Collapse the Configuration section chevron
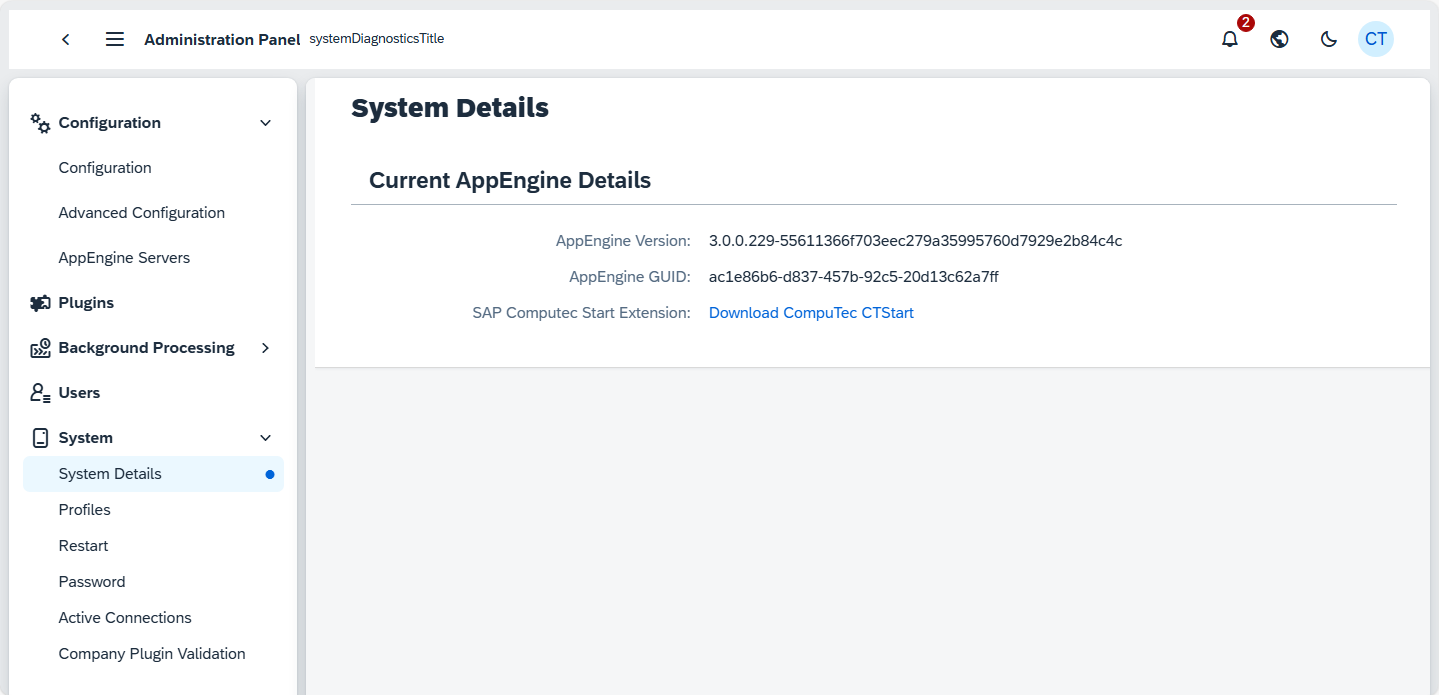Viewport: 1439px width, 695px height. click(x=265, y=122)
